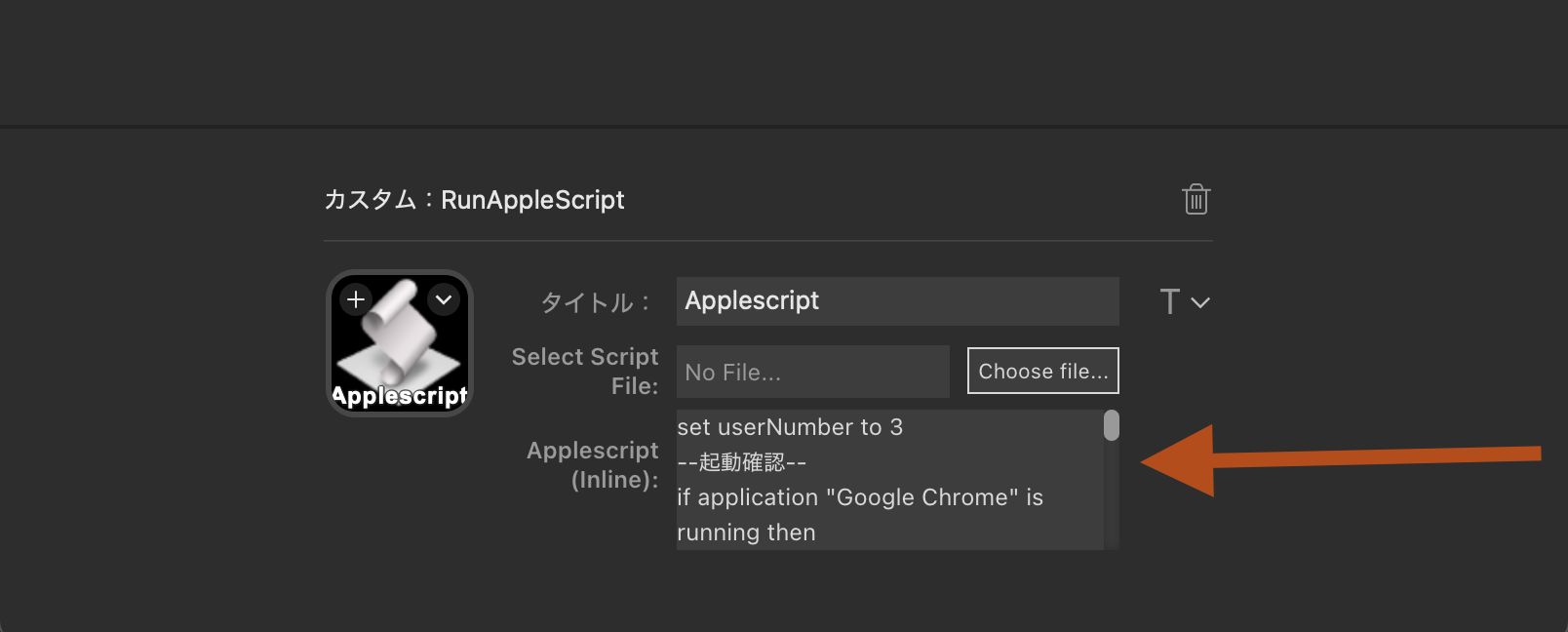
Task: Click the "running then" script line
Action: [x=746, y=533]
